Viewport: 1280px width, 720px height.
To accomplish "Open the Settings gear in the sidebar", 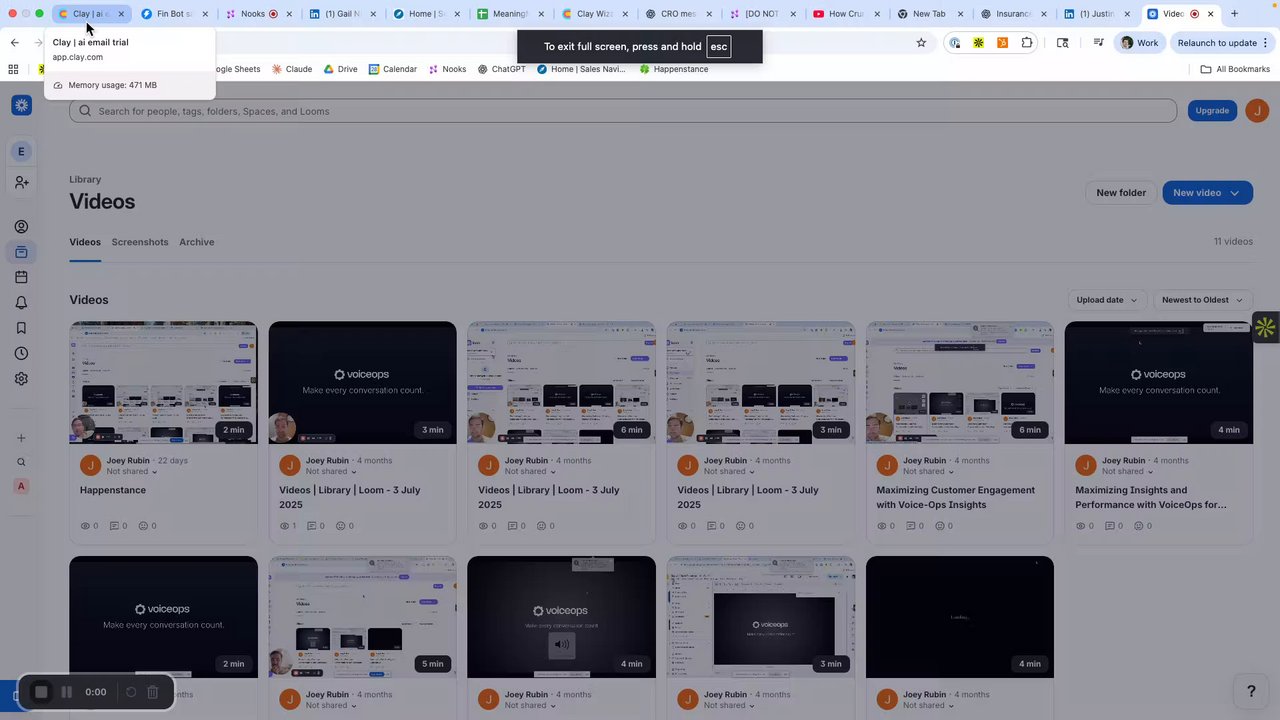I will pyautogui.click(x=21, y=379).
